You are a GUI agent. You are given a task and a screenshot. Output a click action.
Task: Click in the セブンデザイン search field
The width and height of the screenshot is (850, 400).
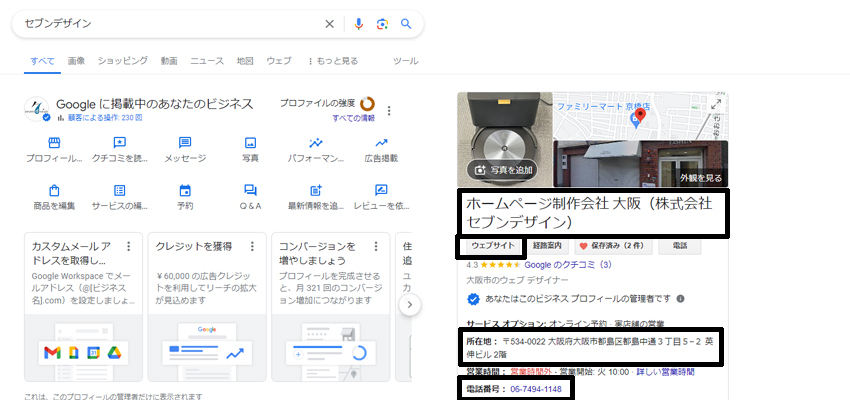[171, 24]
